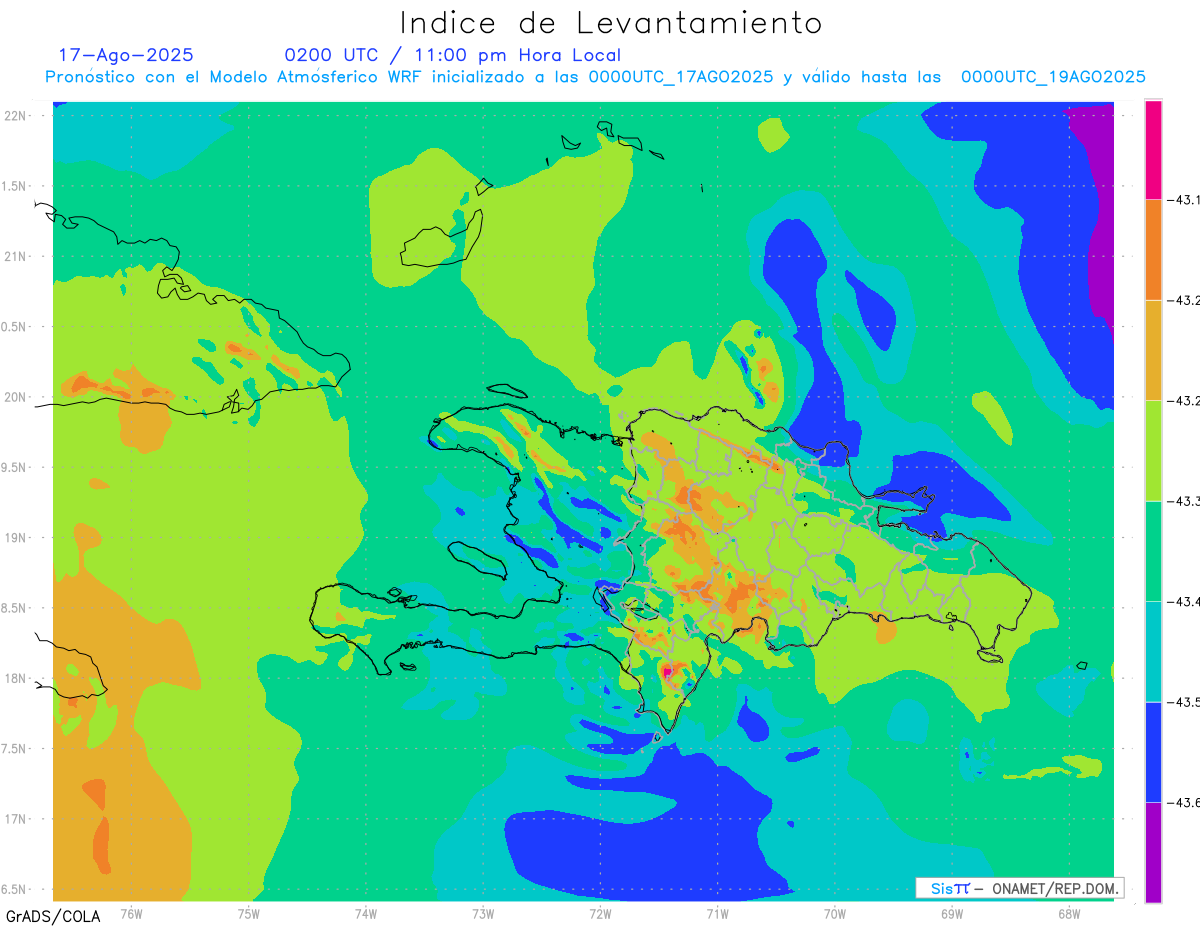Click the '-43.1' legend value

tap(1183, 200)
